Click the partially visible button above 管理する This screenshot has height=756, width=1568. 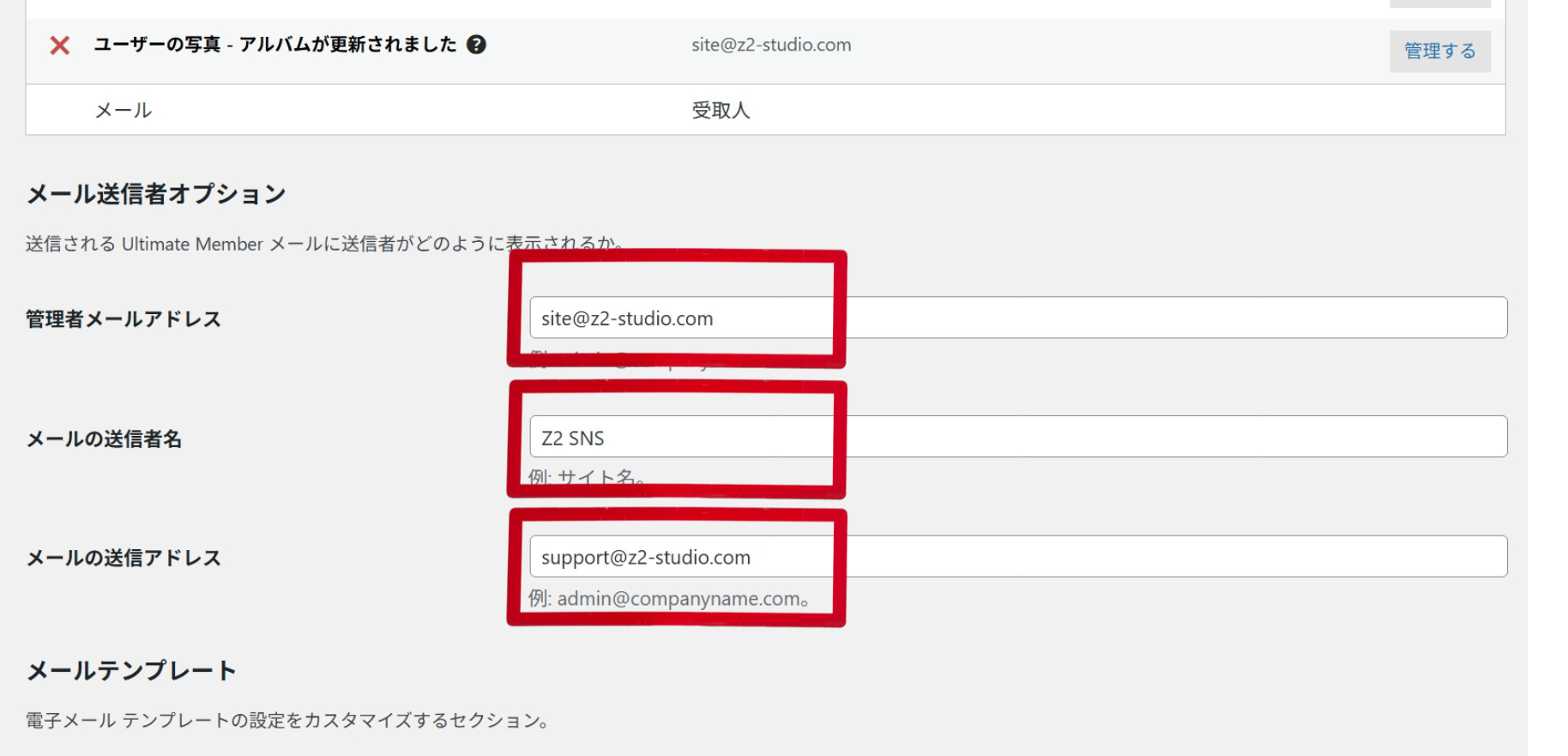point(1439,3)
